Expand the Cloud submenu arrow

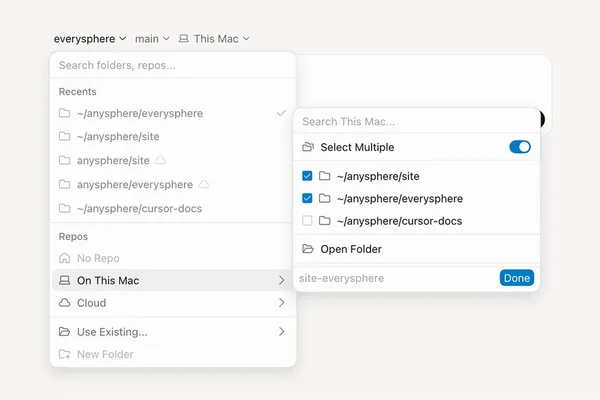(282, 303)
